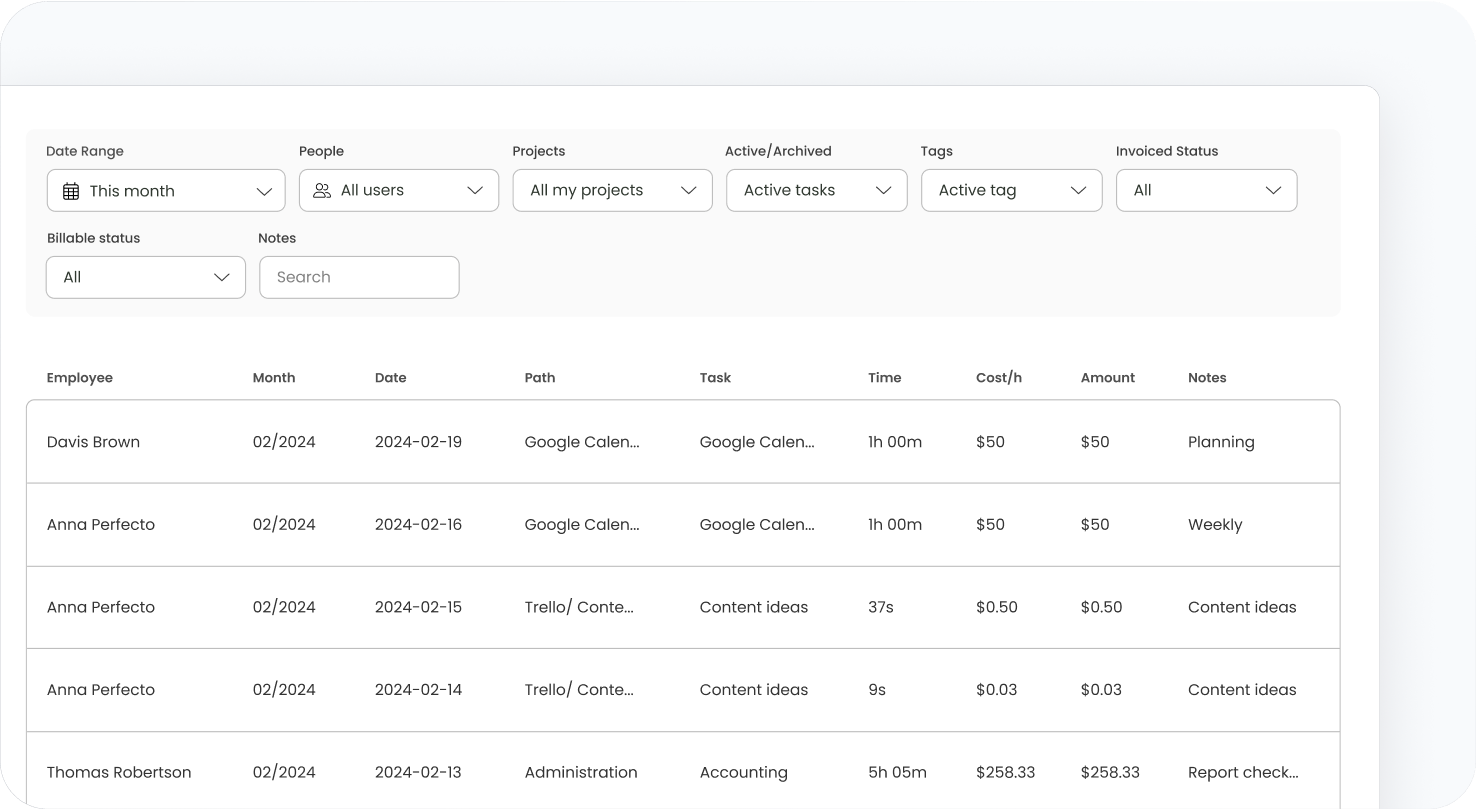Click the Cost/h column header
This screenshot has width=1476, height=809.
999,378
